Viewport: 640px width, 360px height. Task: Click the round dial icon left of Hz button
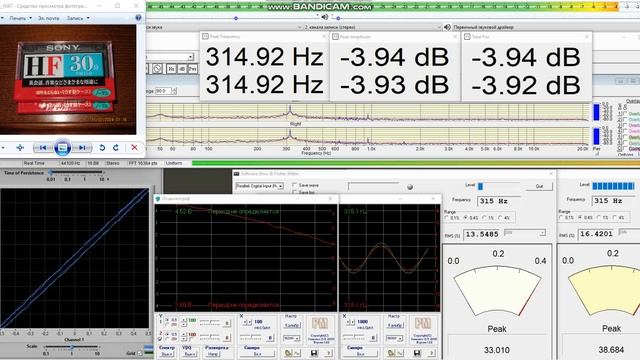tap(157, 69)
